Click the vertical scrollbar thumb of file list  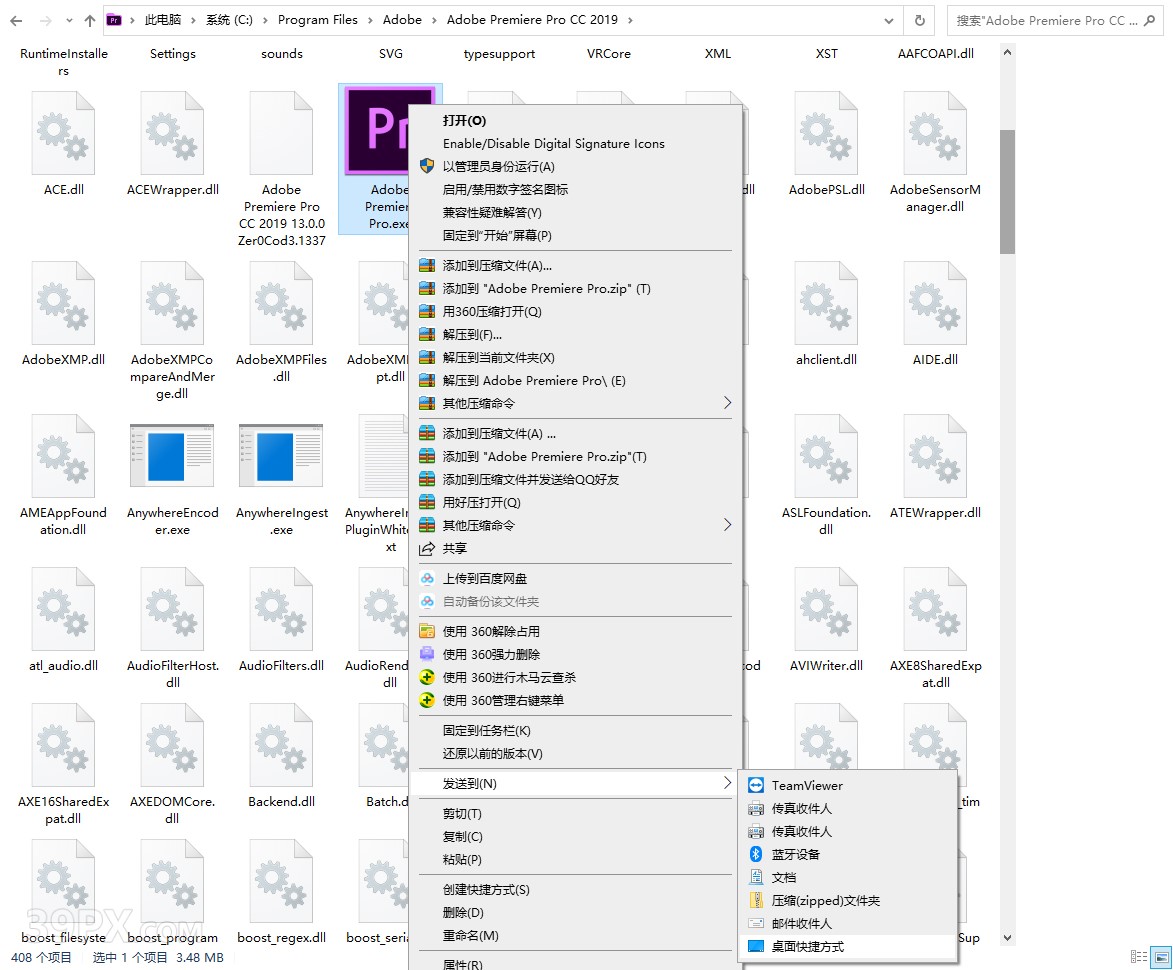click(1007, 190)
